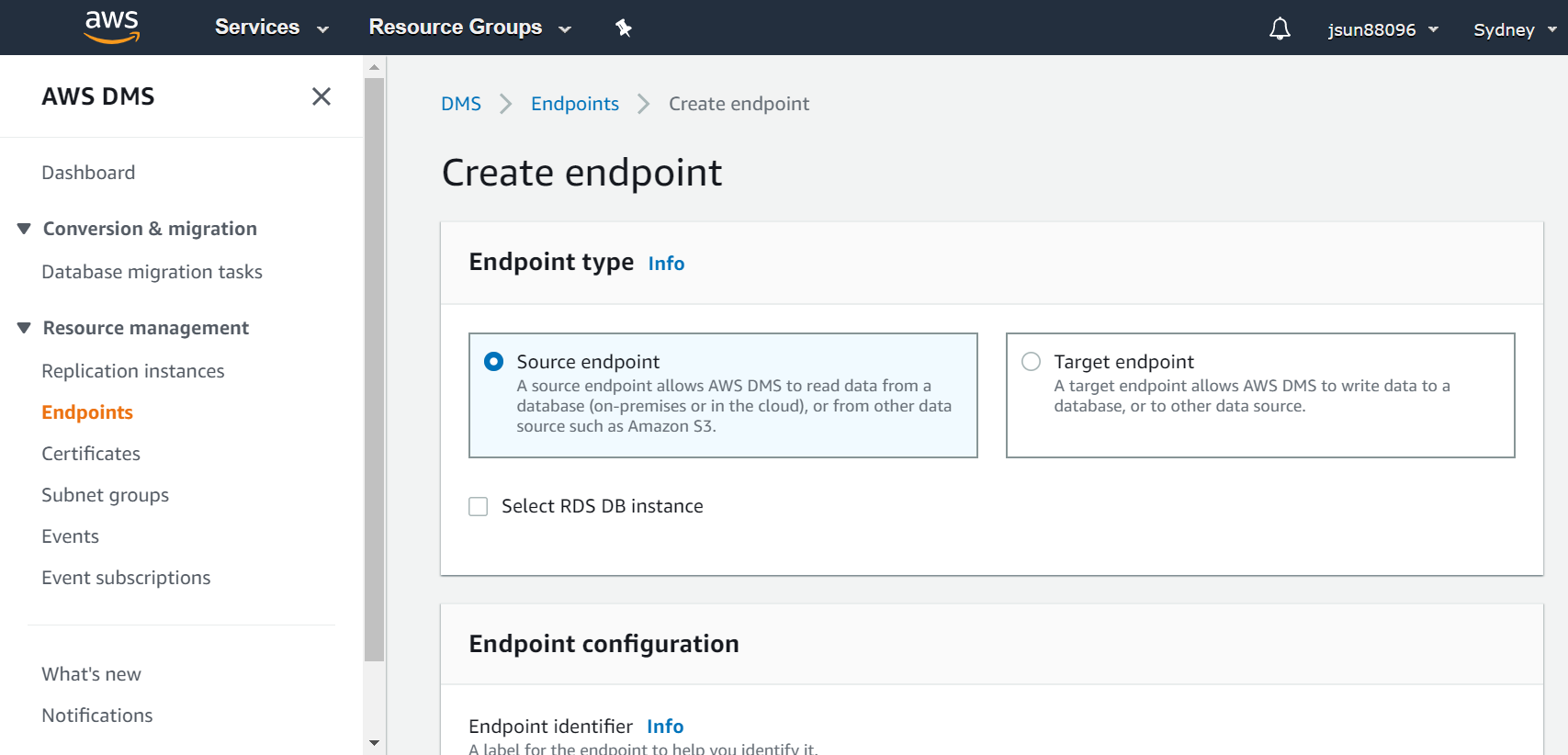Enable Select RDS DB instance checkbox
The height and width of the screenshot is (755, 1568).
[x=479, y=507]
